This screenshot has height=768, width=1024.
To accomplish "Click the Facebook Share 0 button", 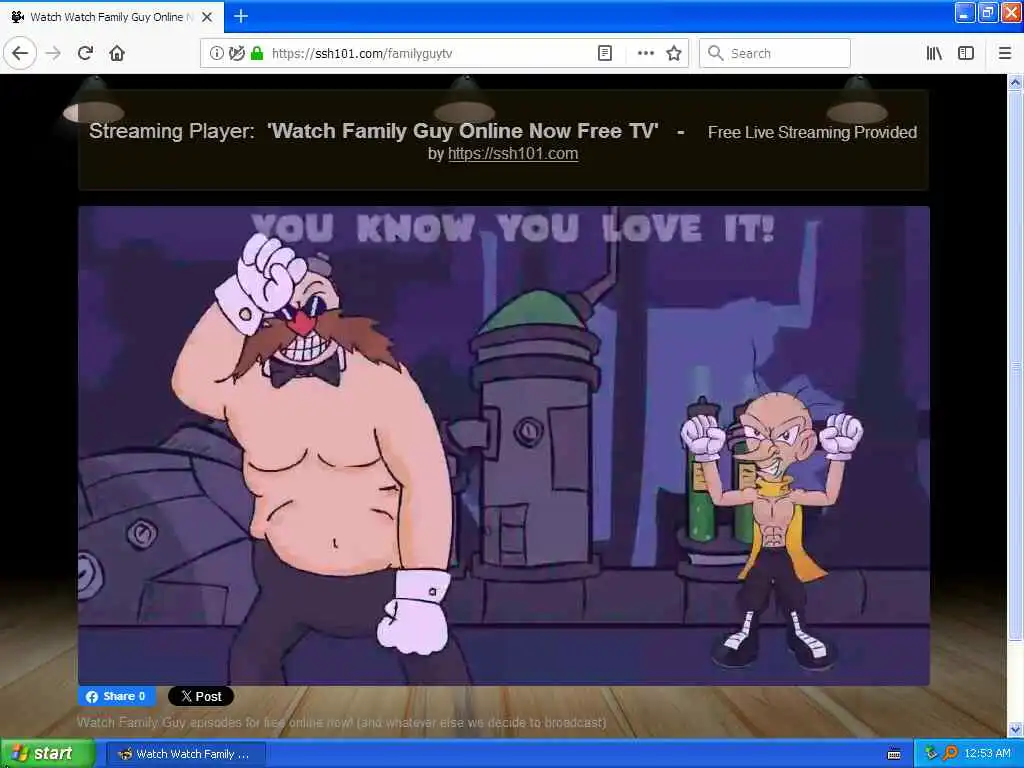I will pos(117,696).
